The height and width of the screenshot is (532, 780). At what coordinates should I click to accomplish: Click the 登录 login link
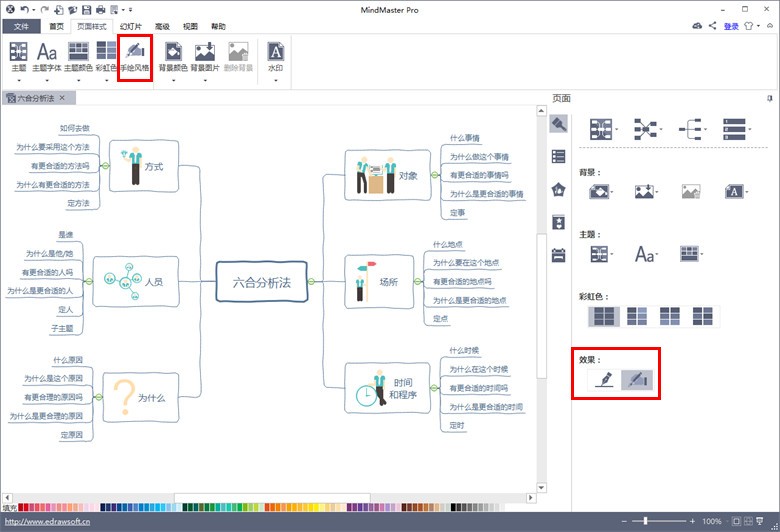pyautogui.click(x=731, y=26)
